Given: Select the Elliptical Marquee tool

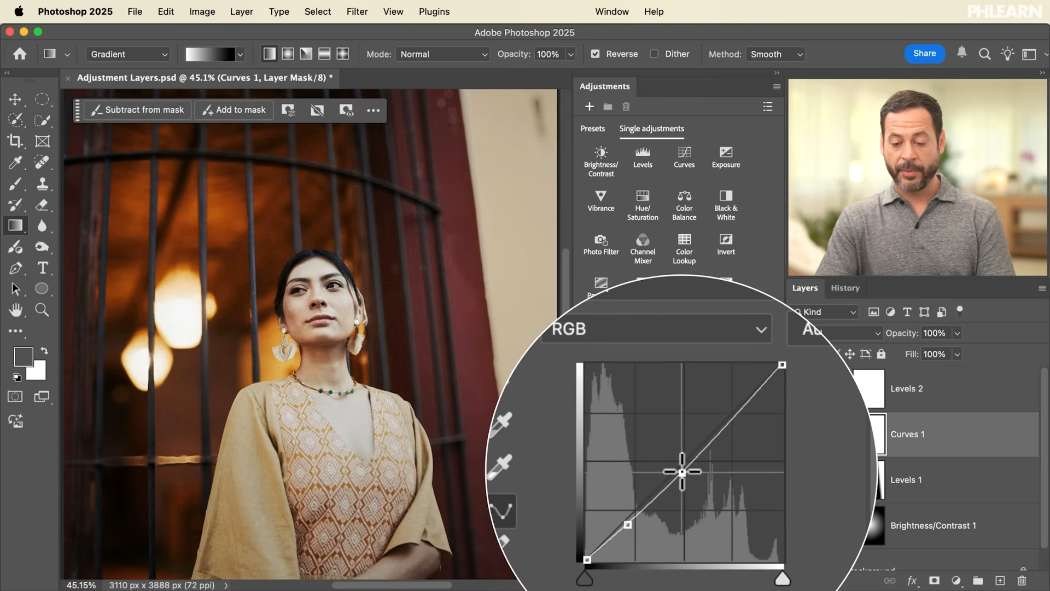Looking at the screenshot, I should click(x=42, y=99).
